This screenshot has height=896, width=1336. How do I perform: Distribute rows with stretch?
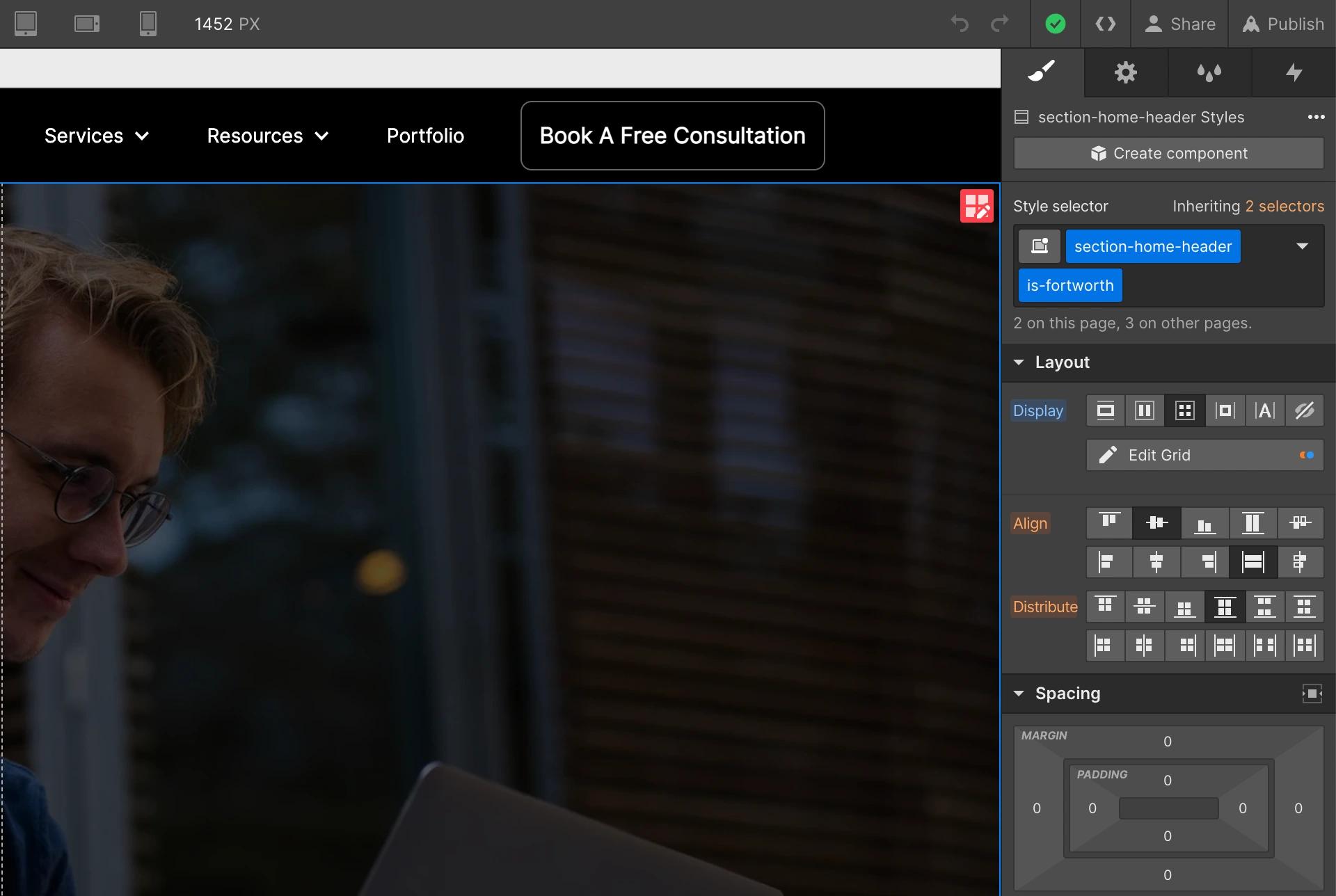pos(1225,607)
